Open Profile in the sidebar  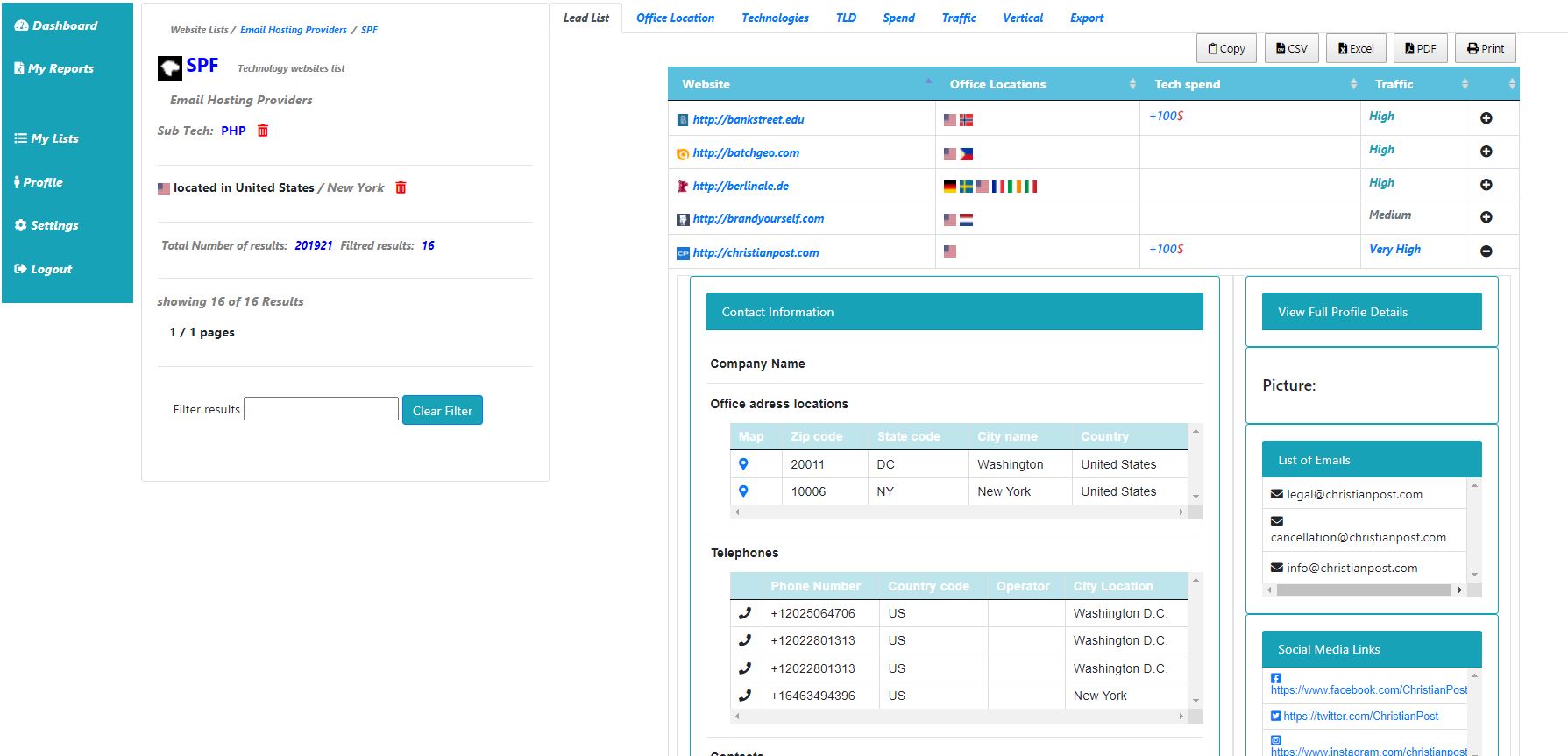click(x=39, y=182)
